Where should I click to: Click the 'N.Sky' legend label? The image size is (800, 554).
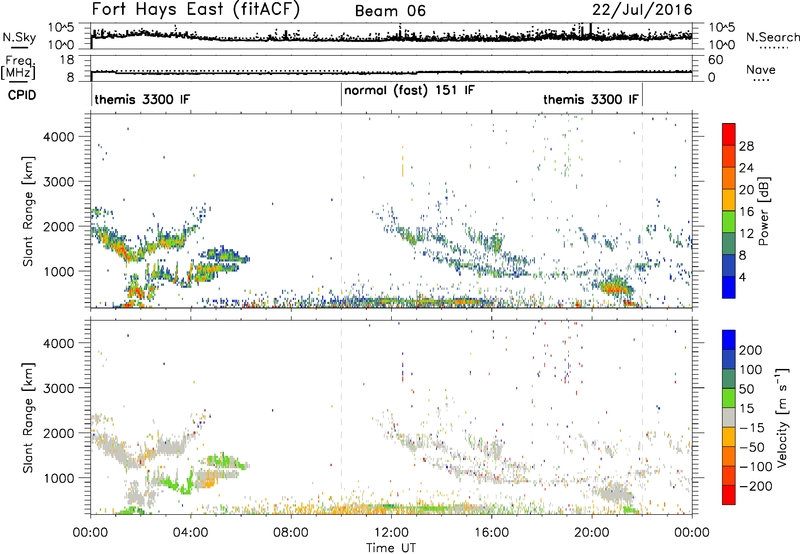[19, 37]
